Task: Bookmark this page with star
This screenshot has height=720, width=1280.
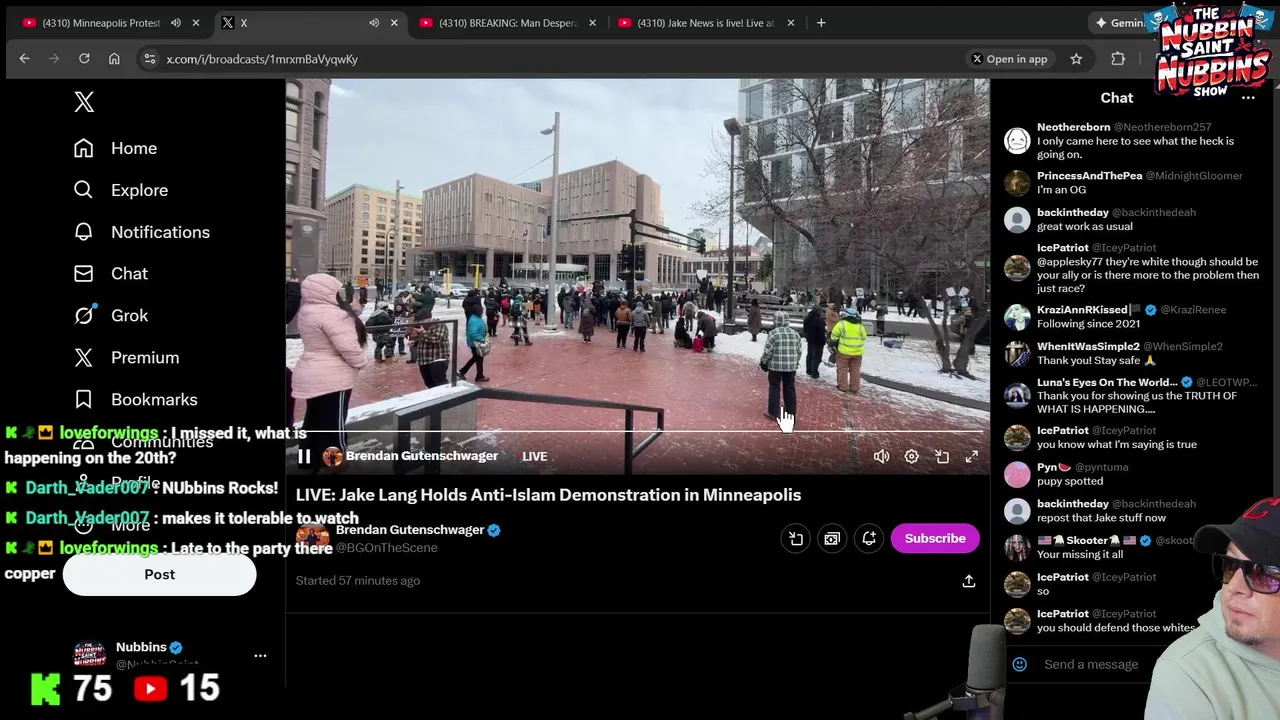Action: pyautogui.click(x=1076, y=59)
